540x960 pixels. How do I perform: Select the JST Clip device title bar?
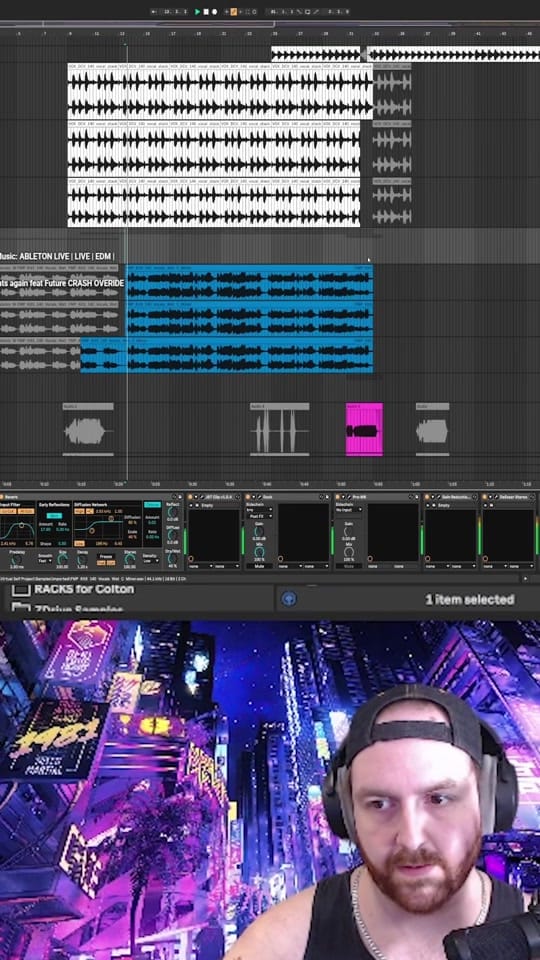(x=214, y=497)
